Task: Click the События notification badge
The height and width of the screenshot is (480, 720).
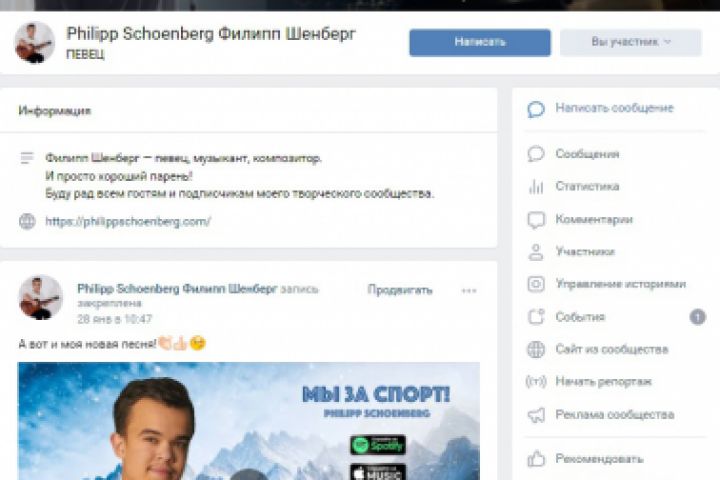Action: pos(698,317)
